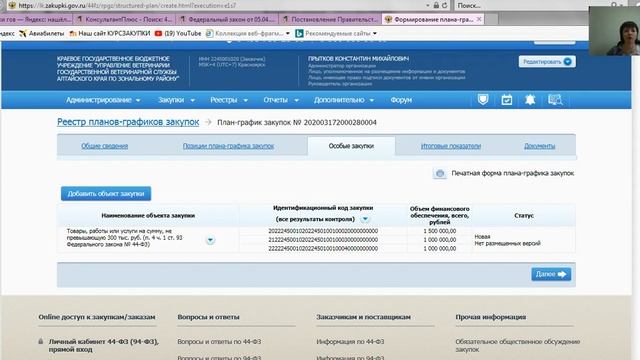Switch to the Позиции плана-графика закупок tab
This screenshot has height=360, width=640.
pyautogui.click(x=228, y=146)
